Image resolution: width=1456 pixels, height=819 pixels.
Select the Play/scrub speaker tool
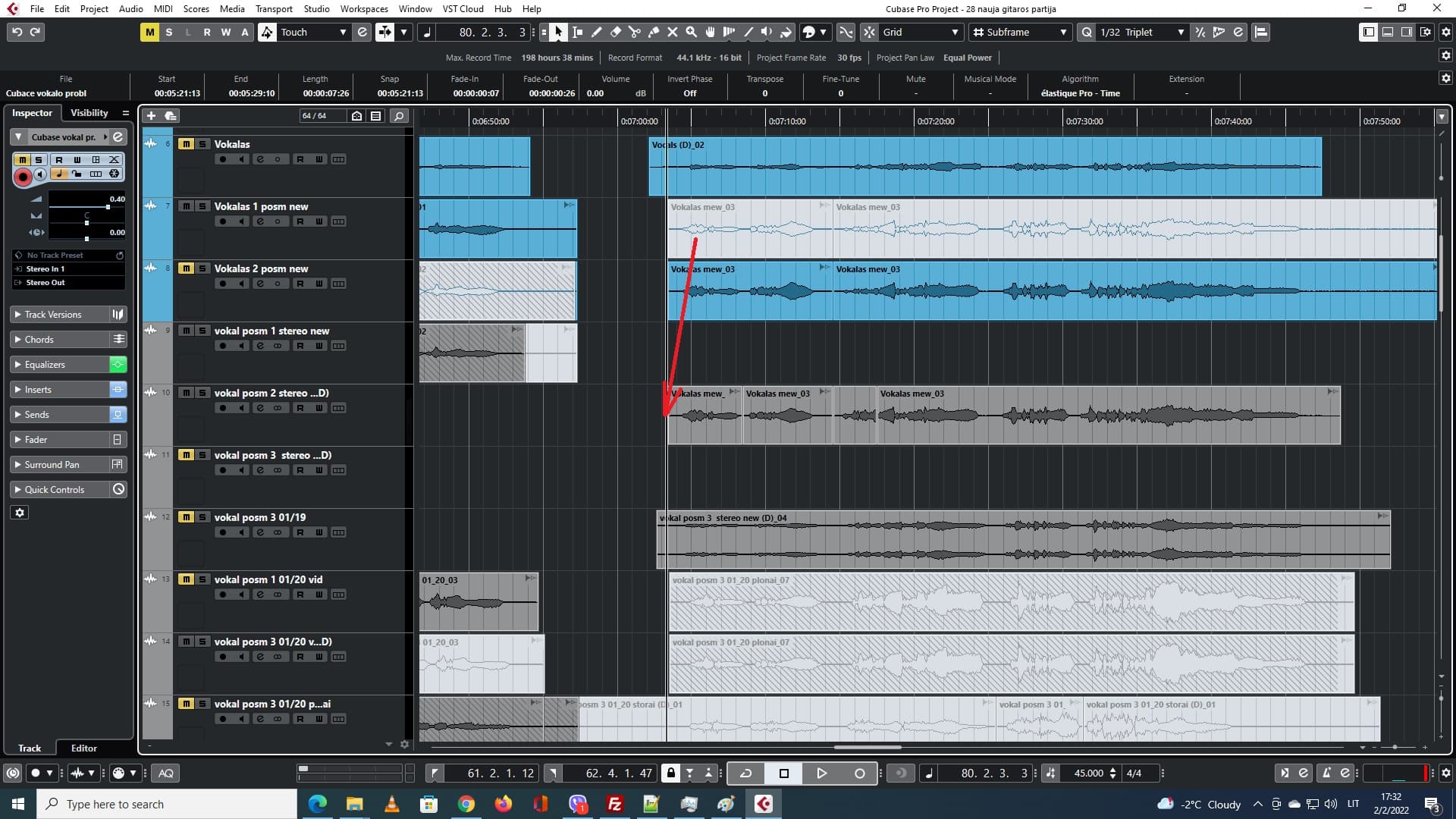click(x=766, y=32)
